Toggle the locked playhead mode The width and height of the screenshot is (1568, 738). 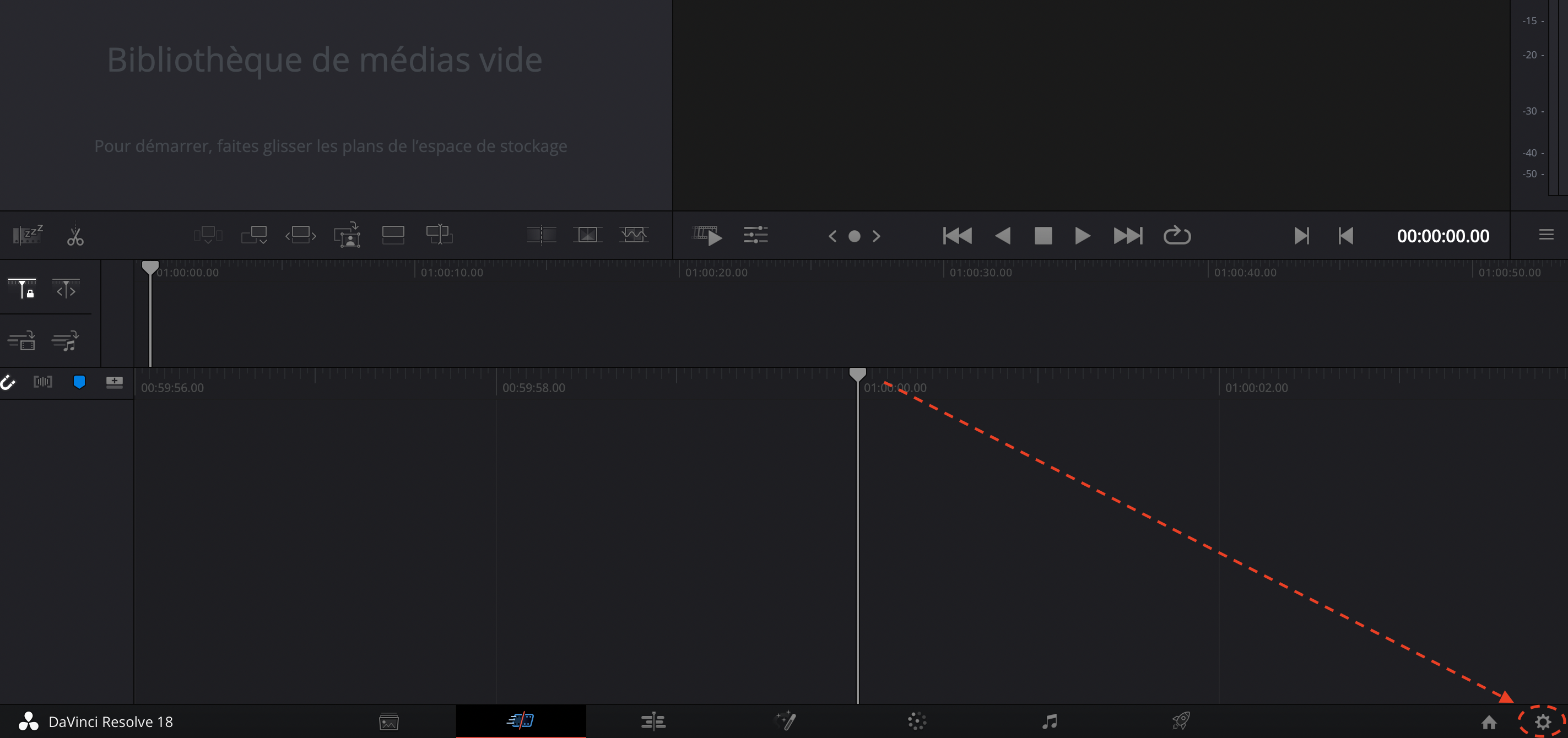tap(22, 289)
